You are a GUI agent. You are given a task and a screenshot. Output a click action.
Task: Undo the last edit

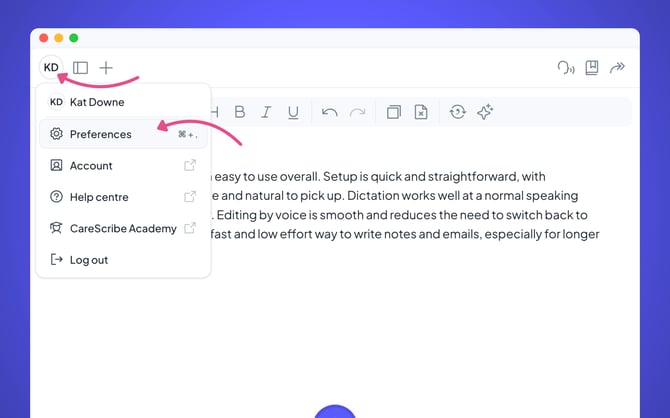point(330,112)
